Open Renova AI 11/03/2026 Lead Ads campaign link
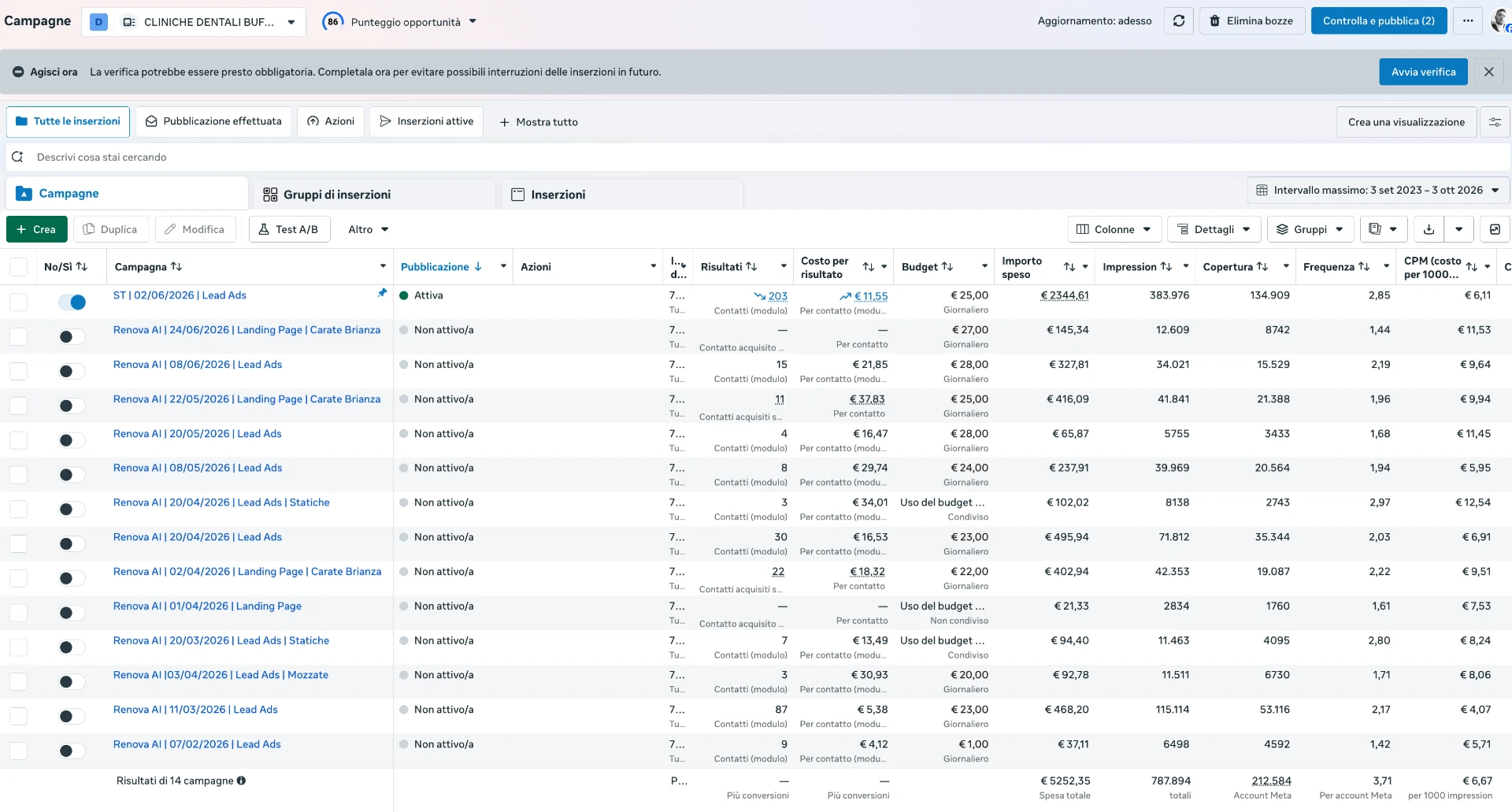 tap(195, 710)
